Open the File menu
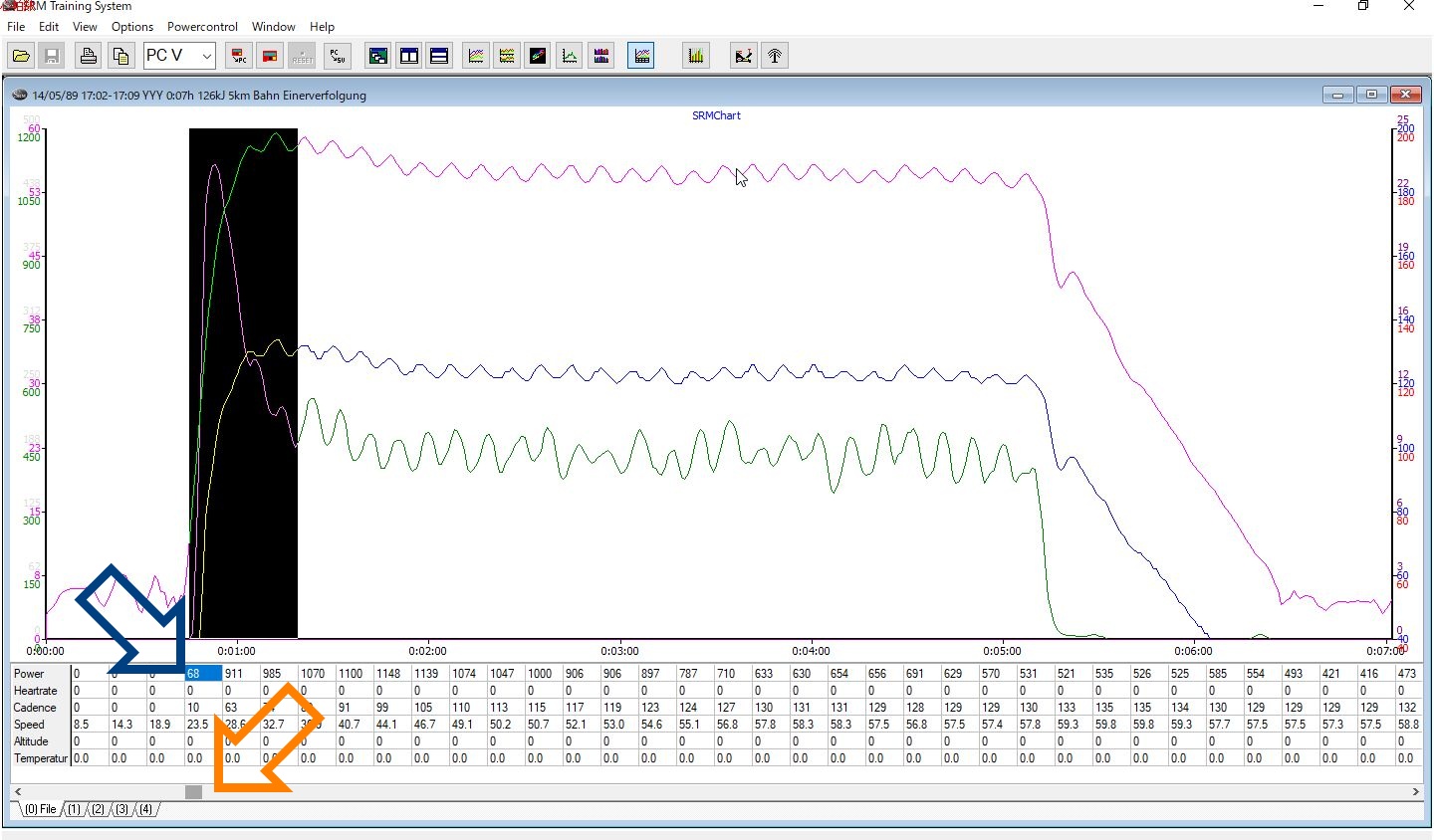This screenshot has width=1434, height=840. point(16,27)
